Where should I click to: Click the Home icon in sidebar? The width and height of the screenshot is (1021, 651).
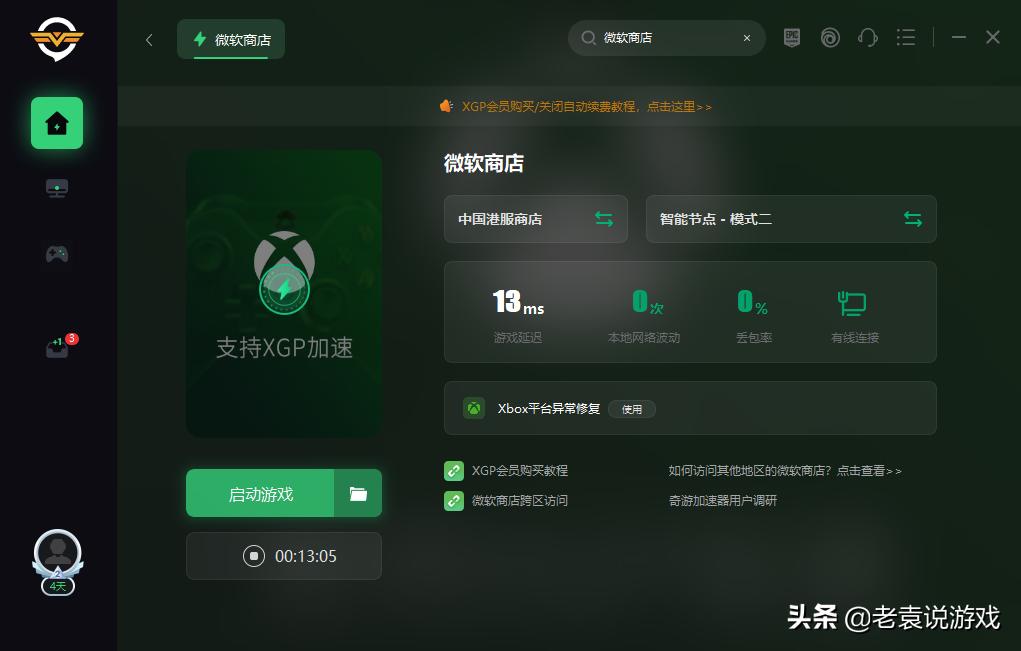pyautogui.click(x=56, y=123)
